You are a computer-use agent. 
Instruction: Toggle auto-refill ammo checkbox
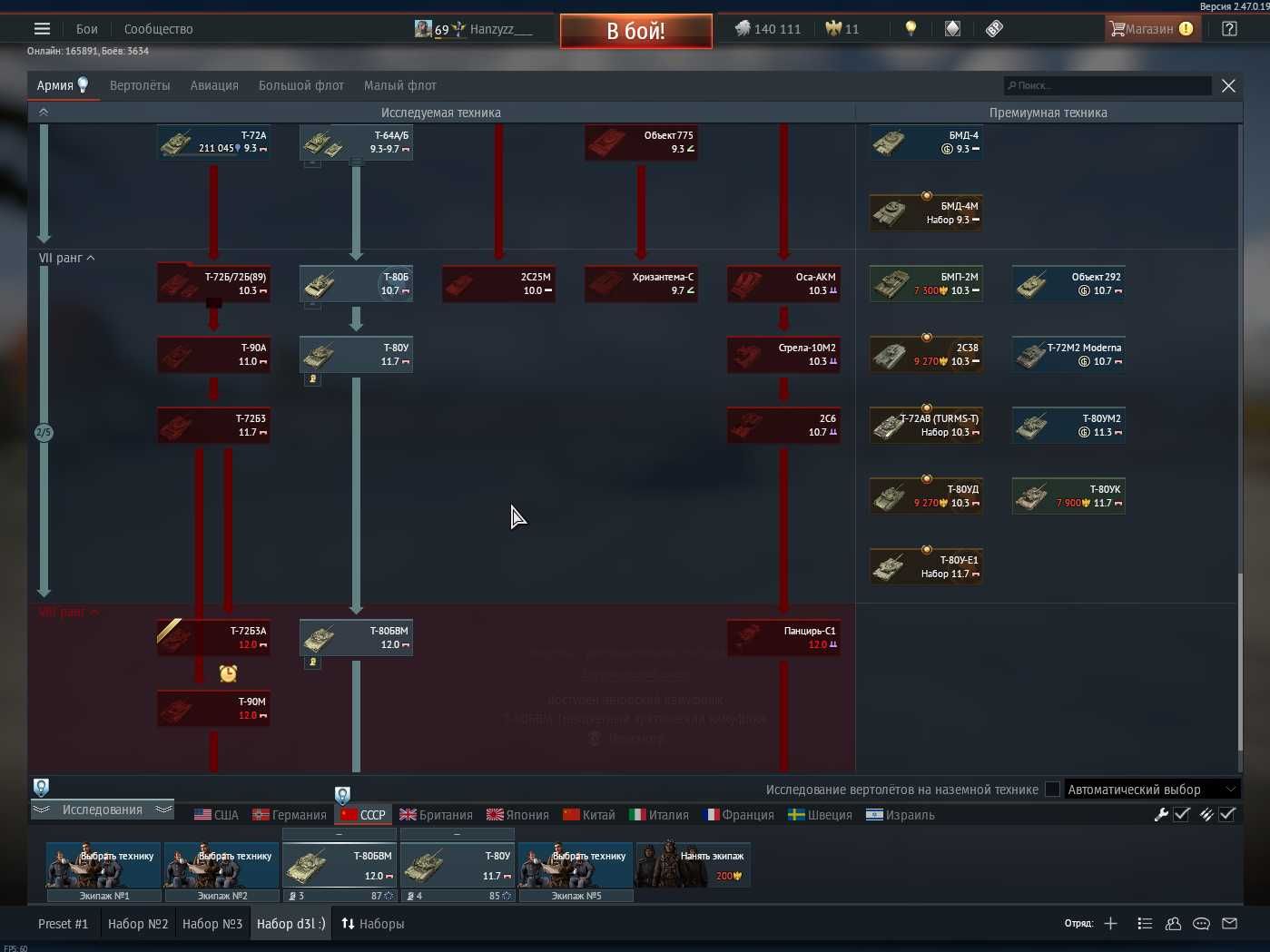[1227, 815]
